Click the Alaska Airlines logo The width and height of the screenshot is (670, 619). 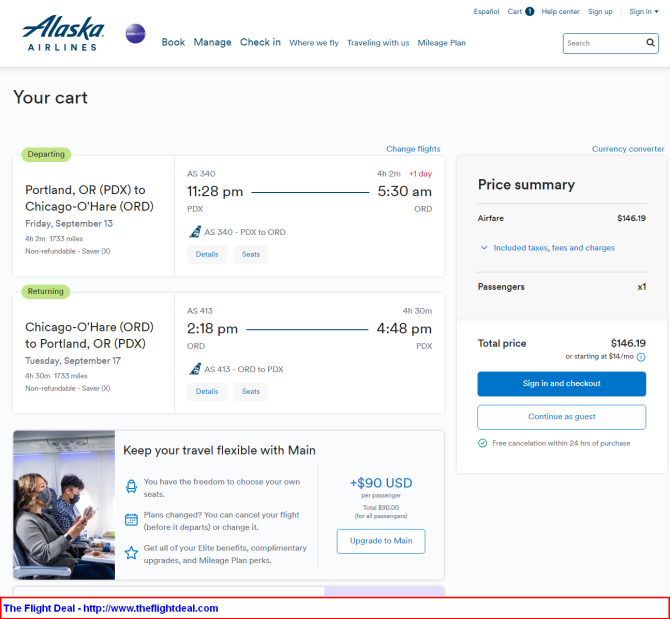click(x=63, y=33)
